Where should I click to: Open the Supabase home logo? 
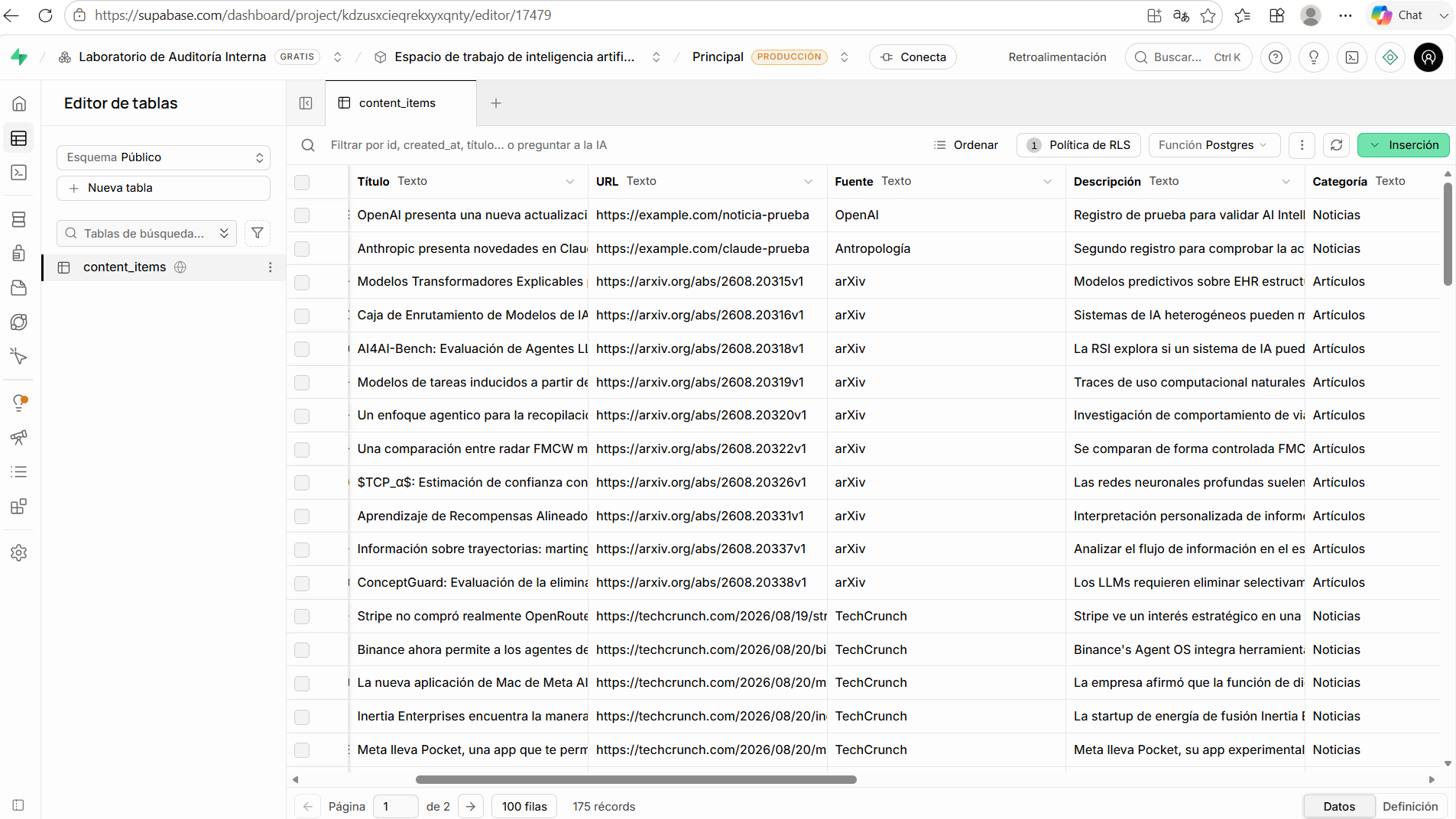pyautogui.click(x=19, y=57)
